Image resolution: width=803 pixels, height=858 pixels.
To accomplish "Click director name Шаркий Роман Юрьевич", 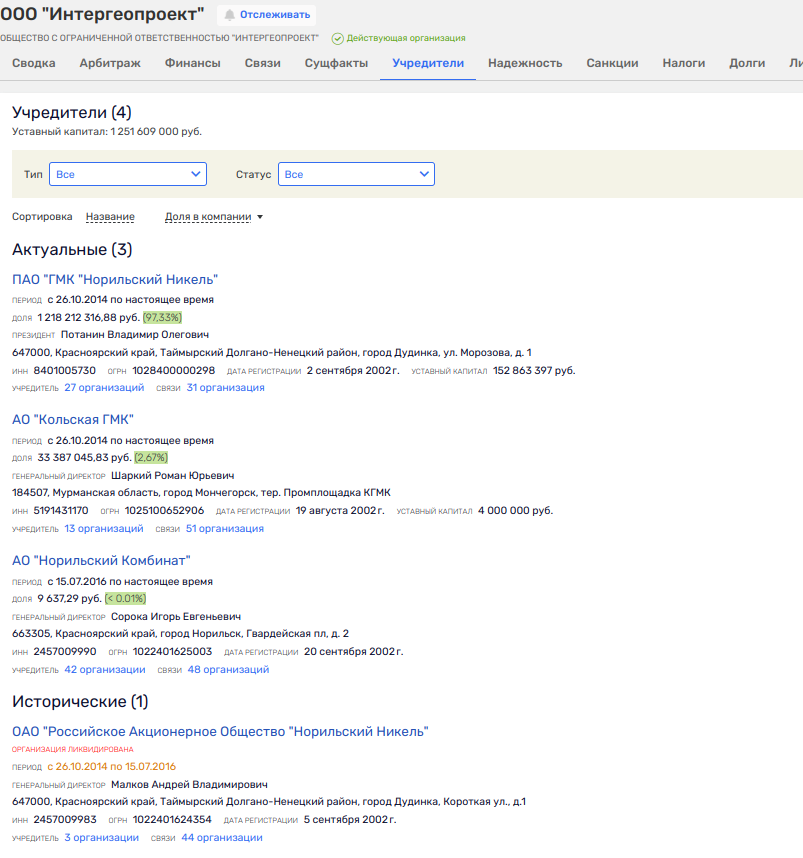I will point(172,476).
